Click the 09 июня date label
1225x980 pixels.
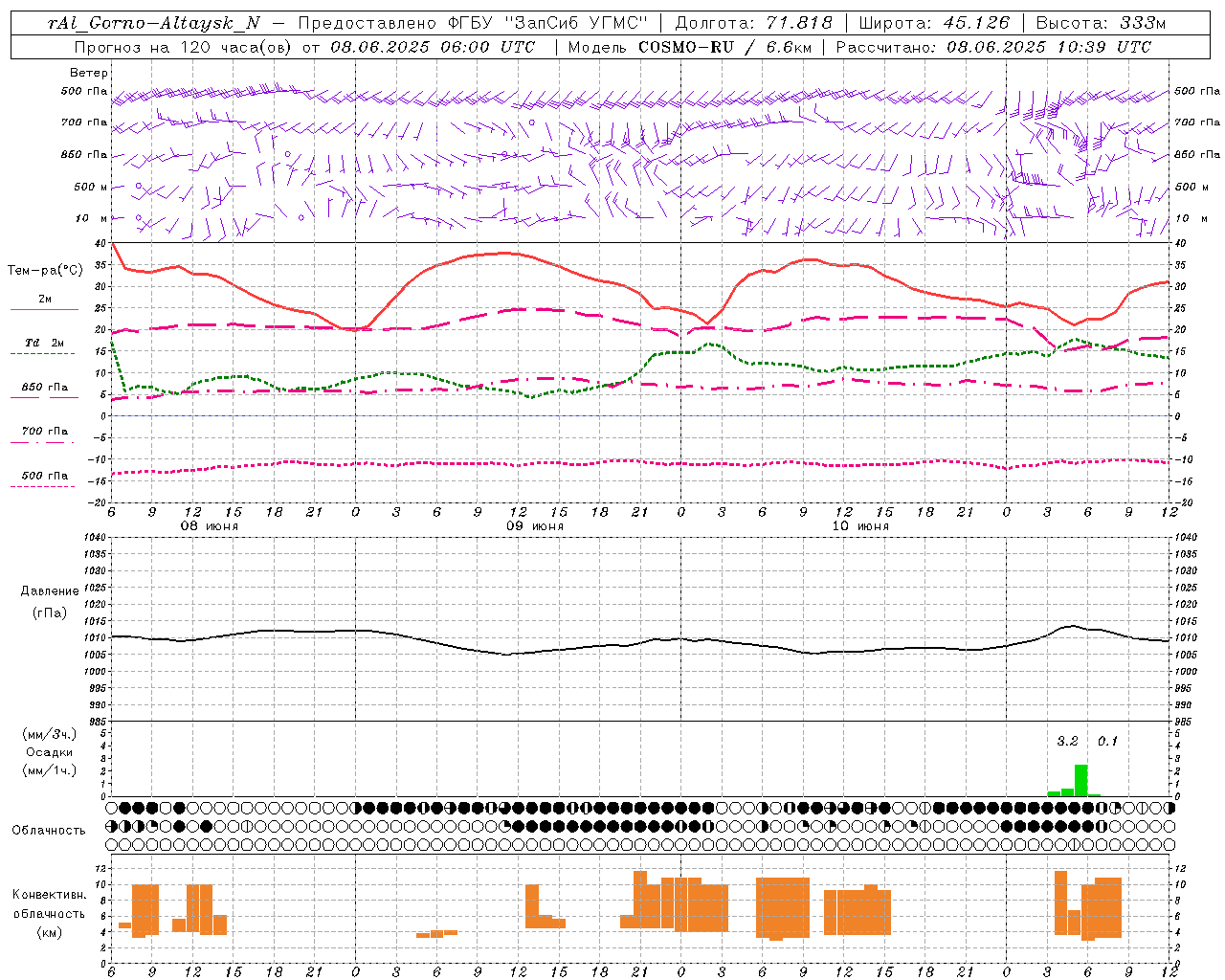(535, 526)
